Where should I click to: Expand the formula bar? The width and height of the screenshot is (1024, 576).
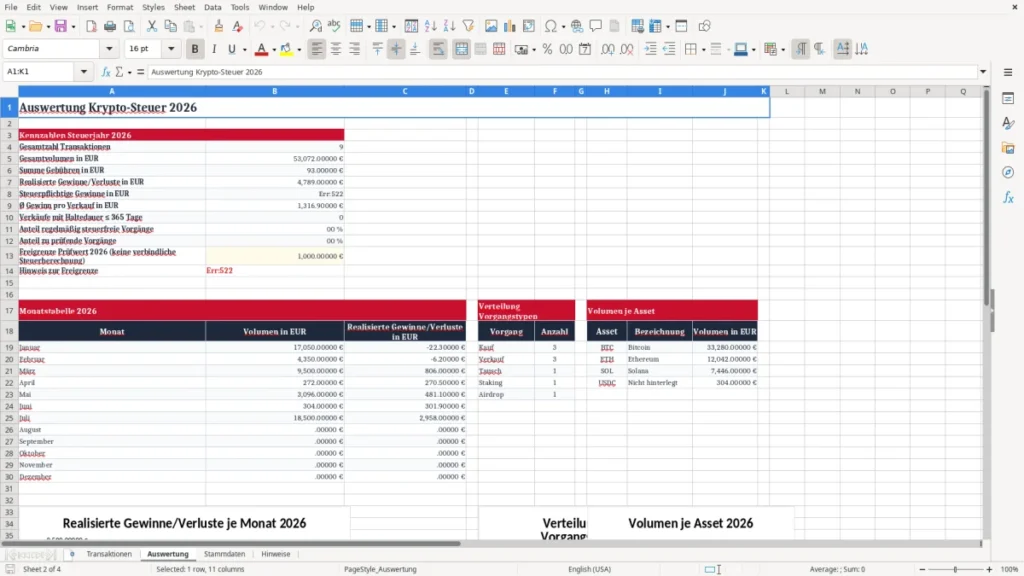(983, 72)
